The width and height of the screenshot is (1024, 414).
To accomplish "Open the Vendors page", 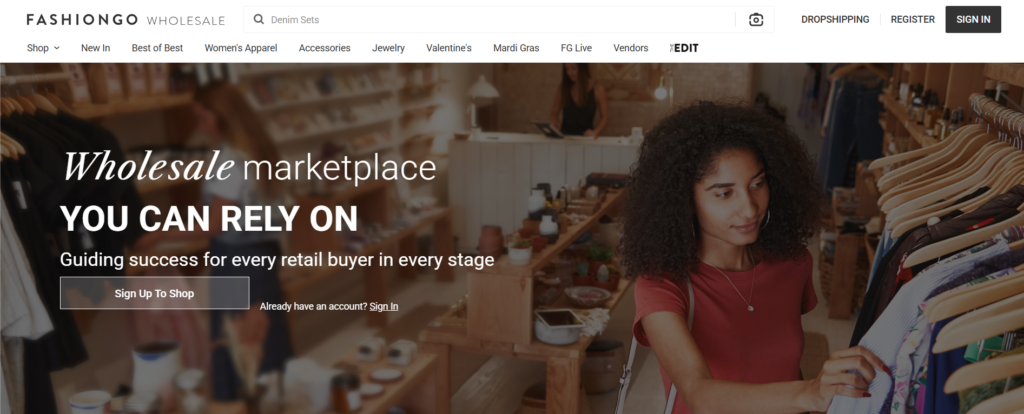I will click(x=631, y=48).
